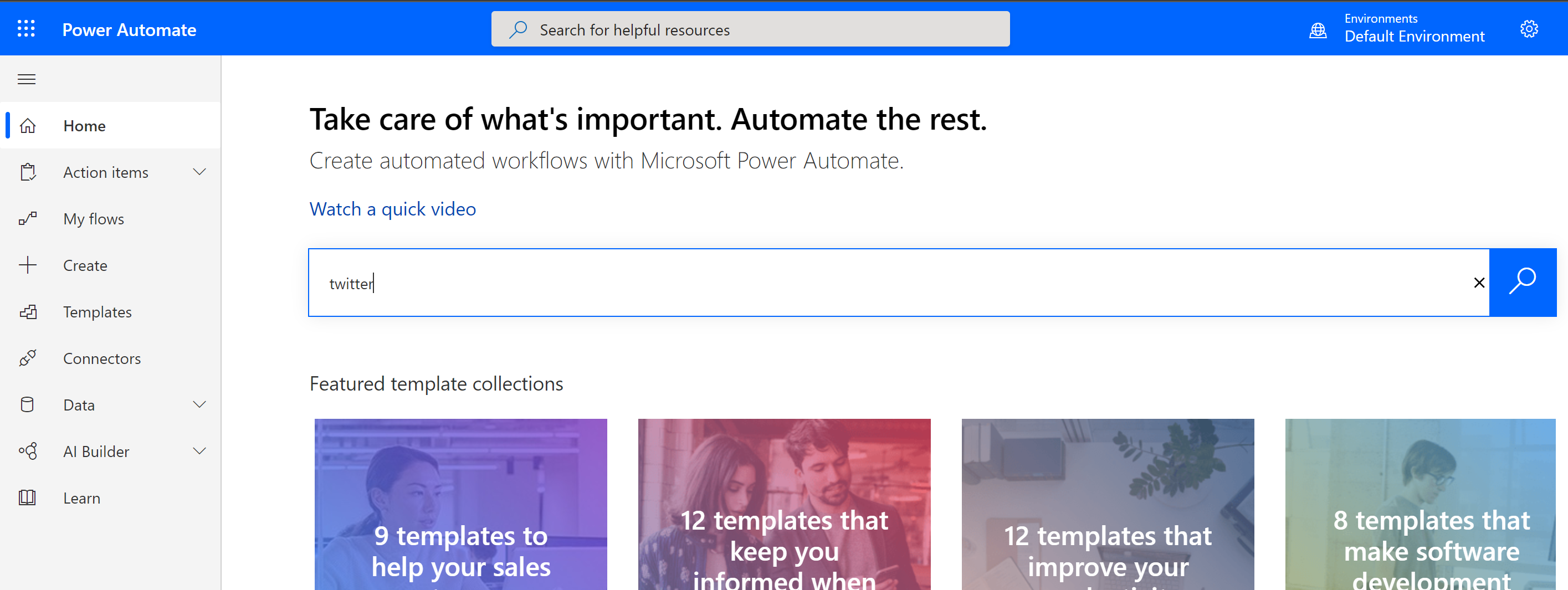Viewport: 1568px width, 590px height.
Task: Click the Featured template collections heading
Action: tap(436, 383)
